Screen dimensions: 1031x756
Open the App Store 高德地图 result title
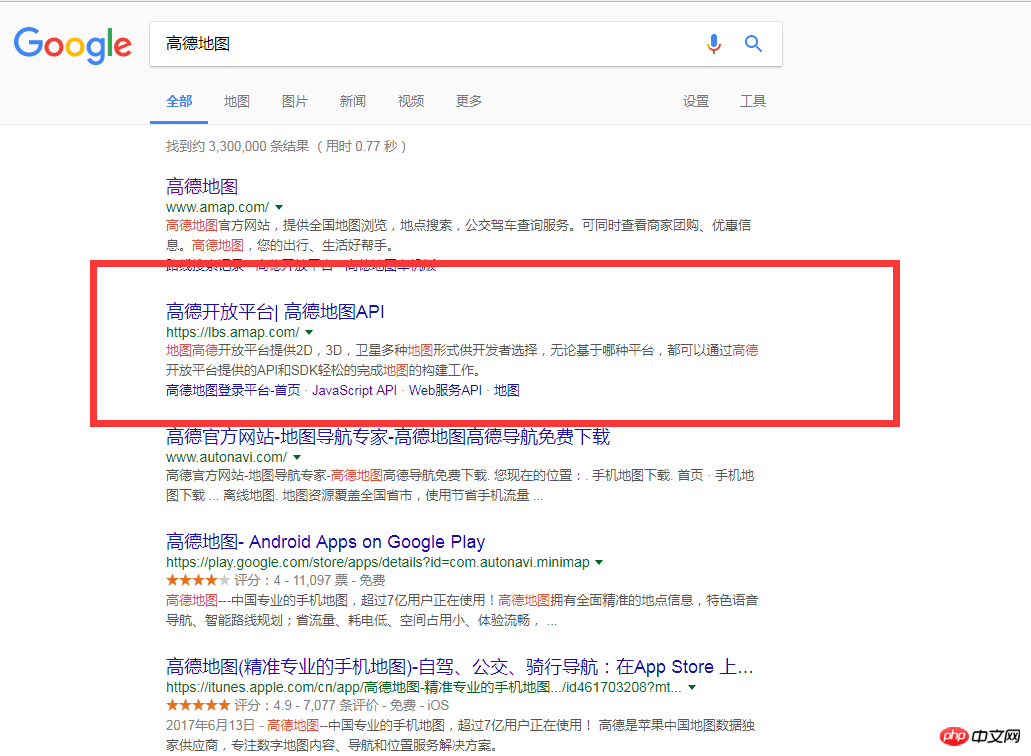tap(460, 667)
